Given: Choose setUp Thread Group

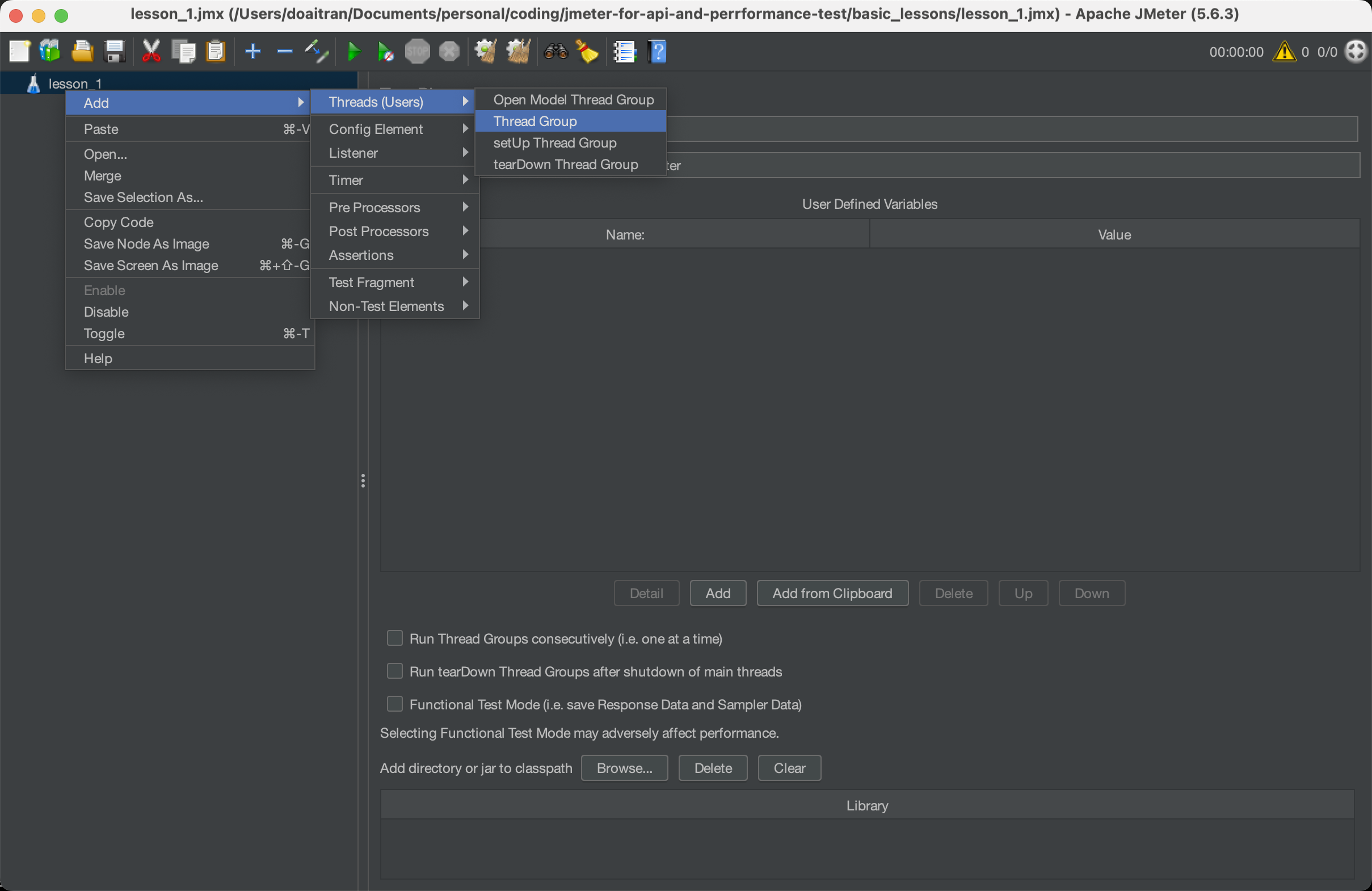Looking at the screenshot, I should 571,142.
